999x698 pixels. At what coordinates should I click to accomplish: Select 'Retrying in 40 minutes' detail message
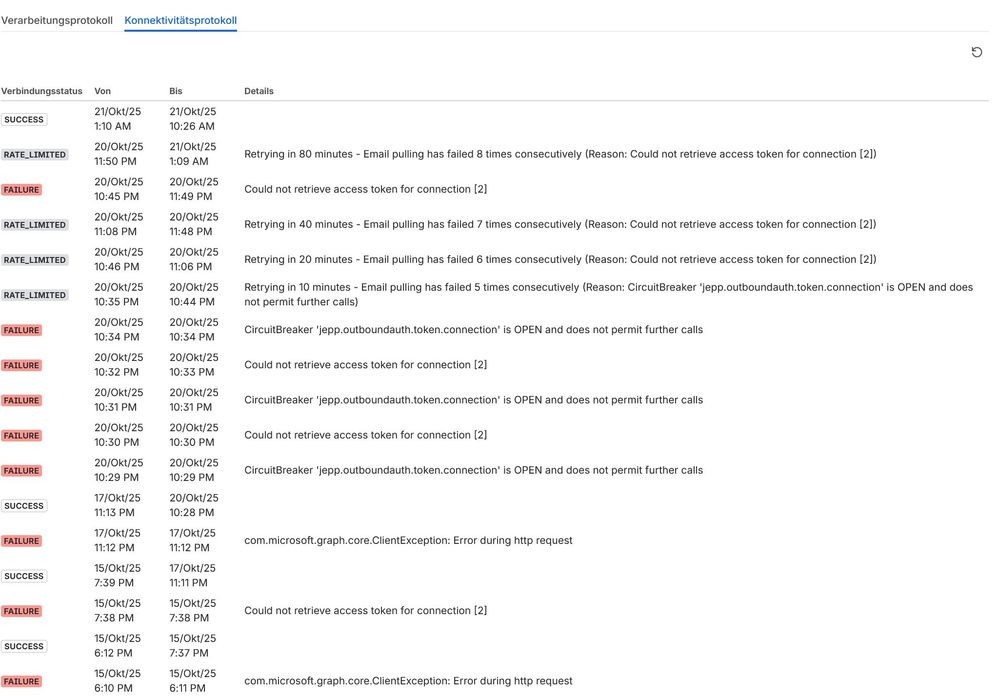(x=560, y=224)
